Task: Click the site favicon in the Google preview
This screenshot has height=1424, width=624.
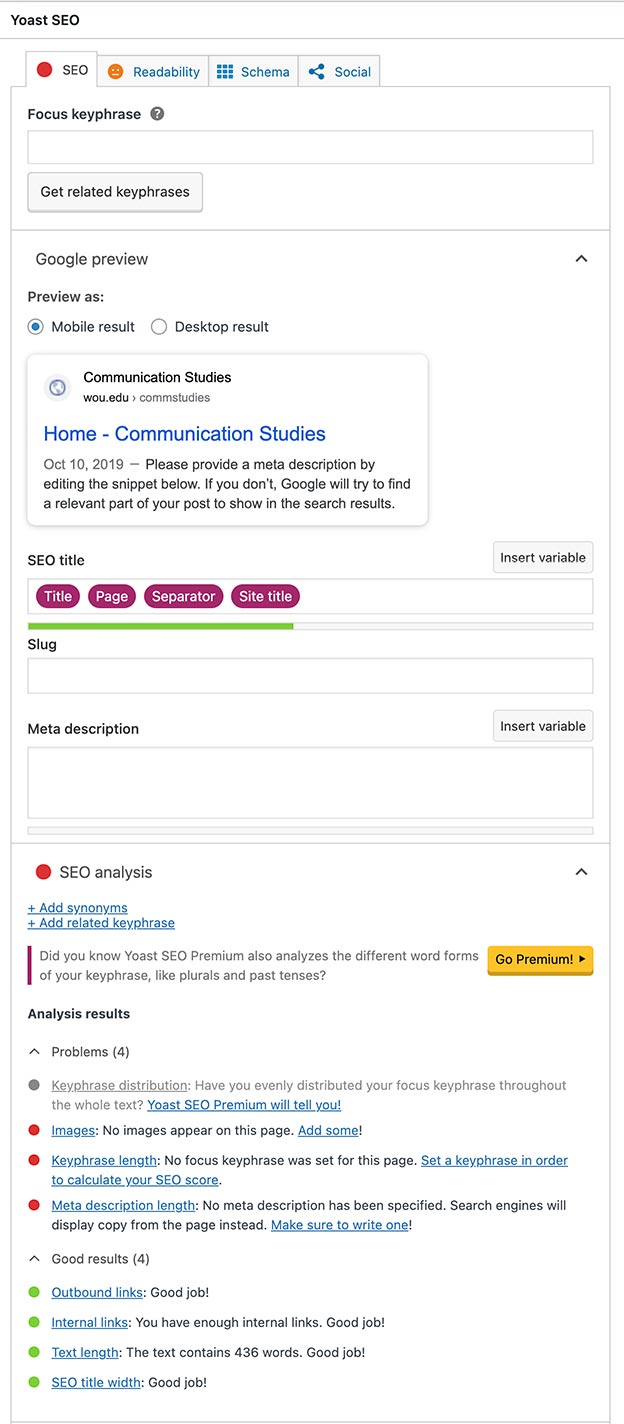Action: point(57,388)
